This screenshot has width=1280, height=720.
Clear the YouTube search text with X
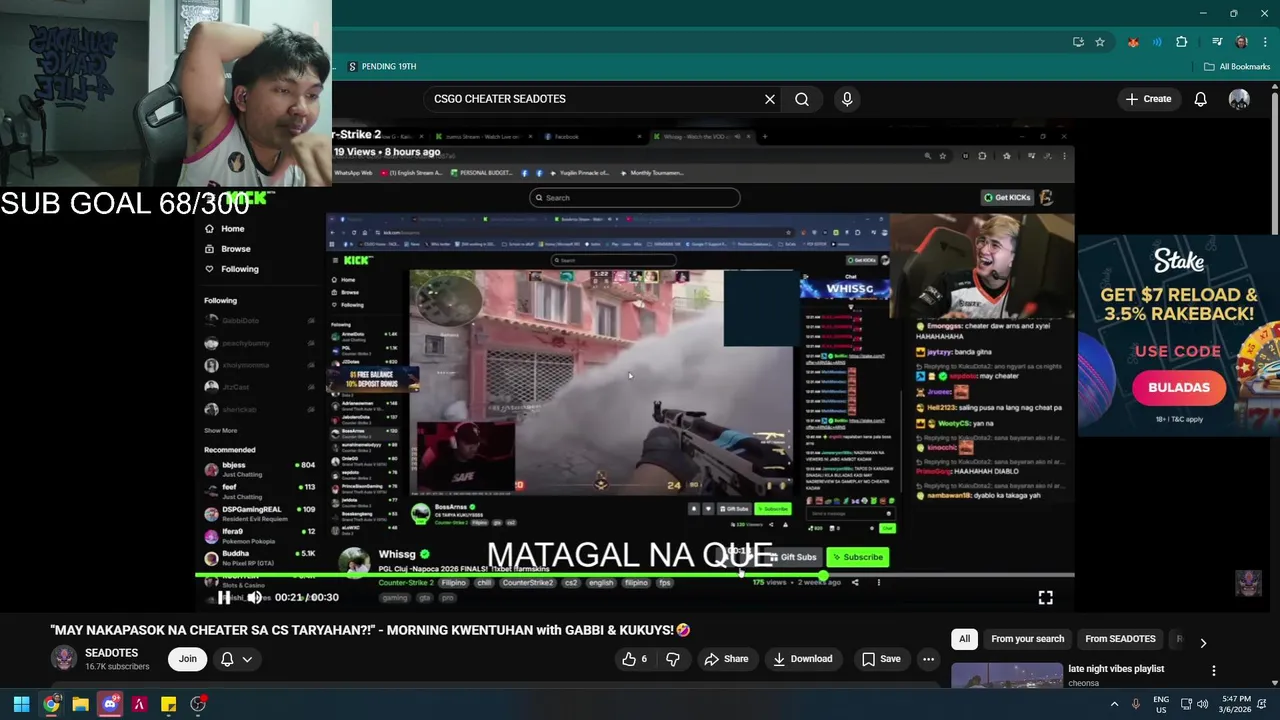click(770, 99)
